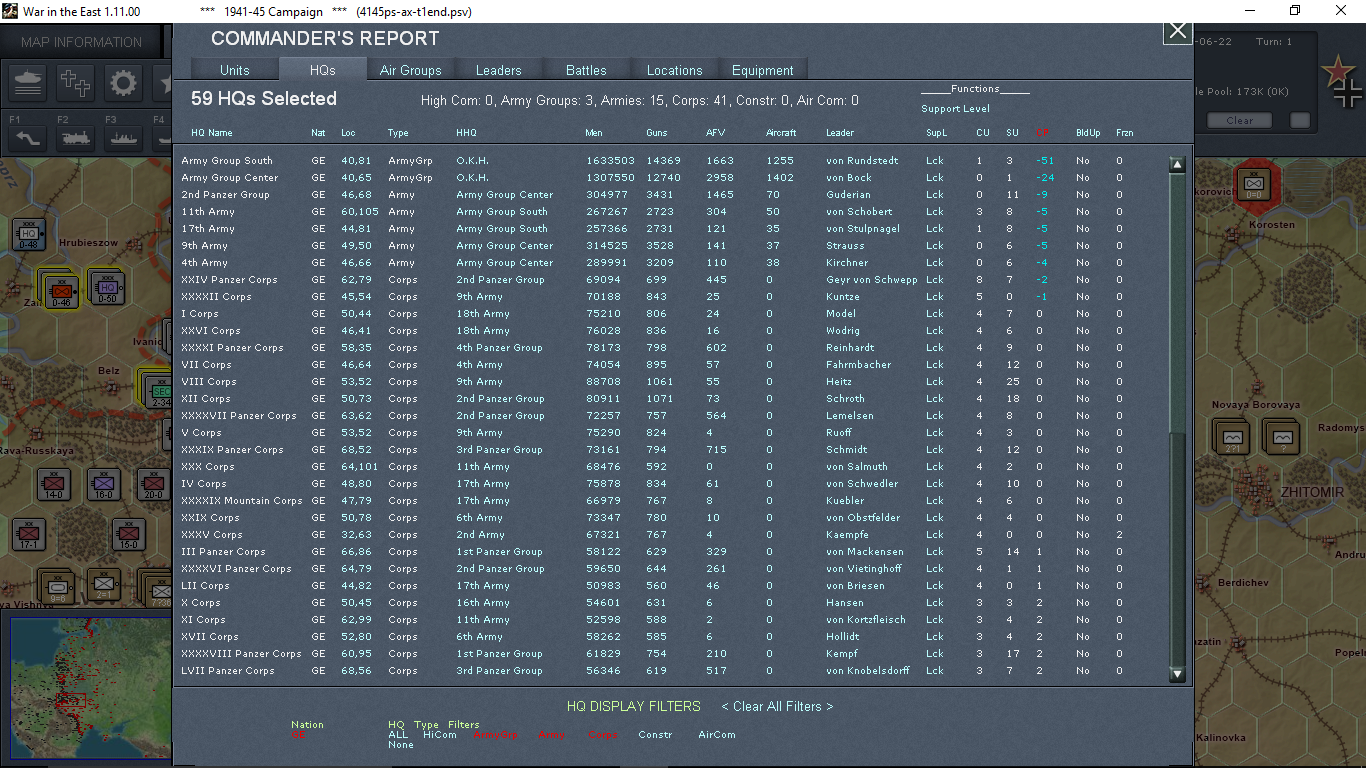1366x768 pixels.
Task: Toggle the AirCom HQ type filter
Action: [717, 735]
